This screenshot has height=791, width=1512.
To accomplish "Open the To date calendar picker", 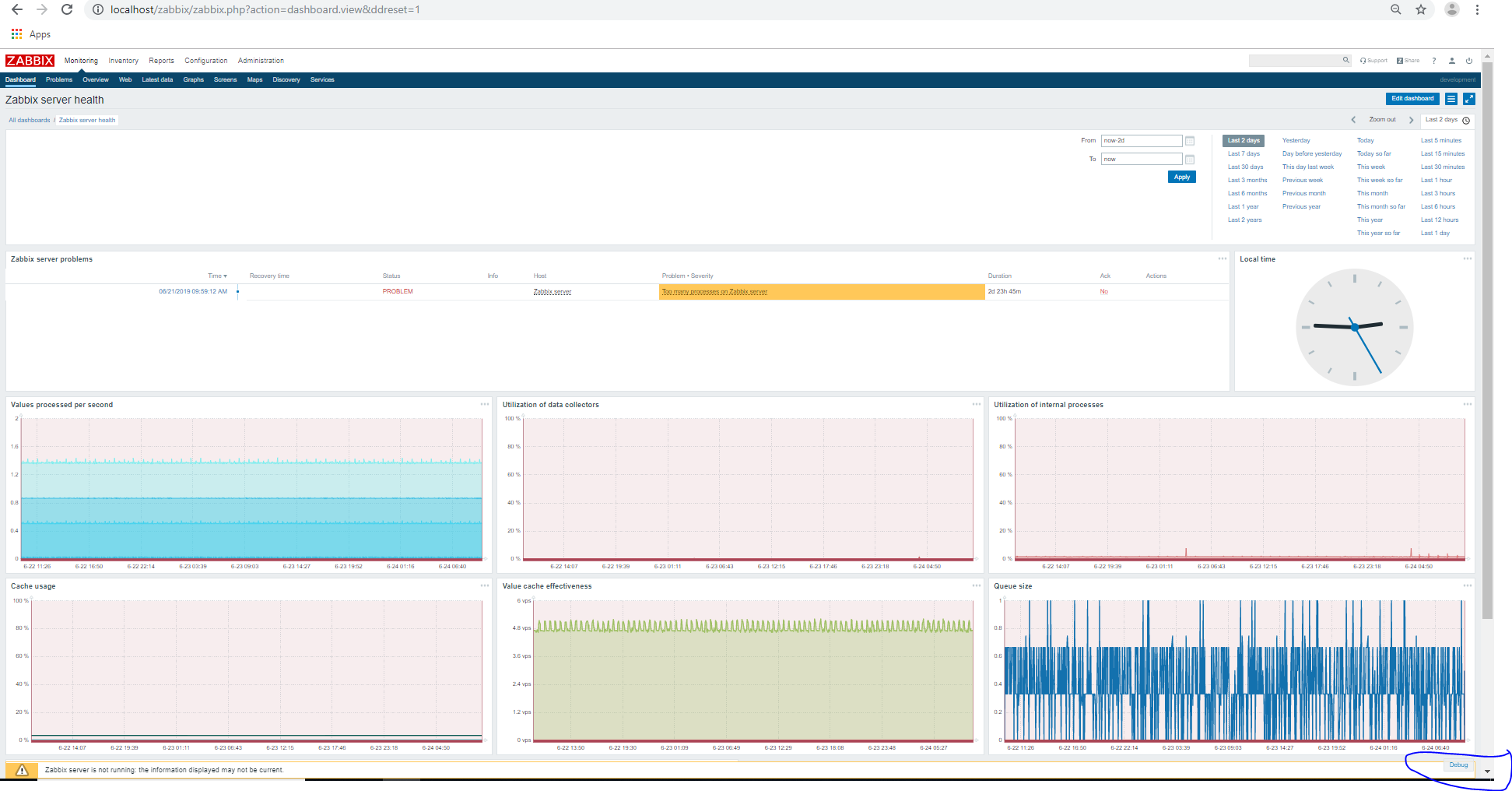I will point(1190,159).
